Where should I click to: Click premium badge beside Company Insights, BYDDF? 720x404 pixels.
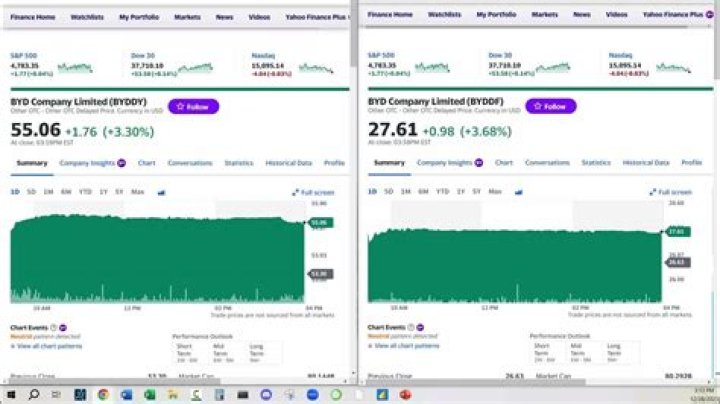[478, 163]
